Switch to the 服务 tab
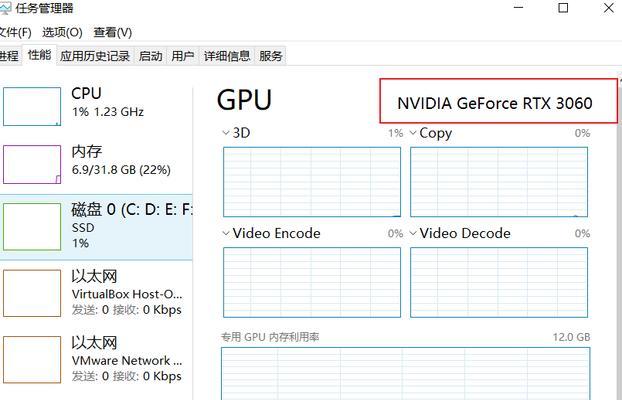The width and height of the screenshot is (622, 400). pos(271,56)
